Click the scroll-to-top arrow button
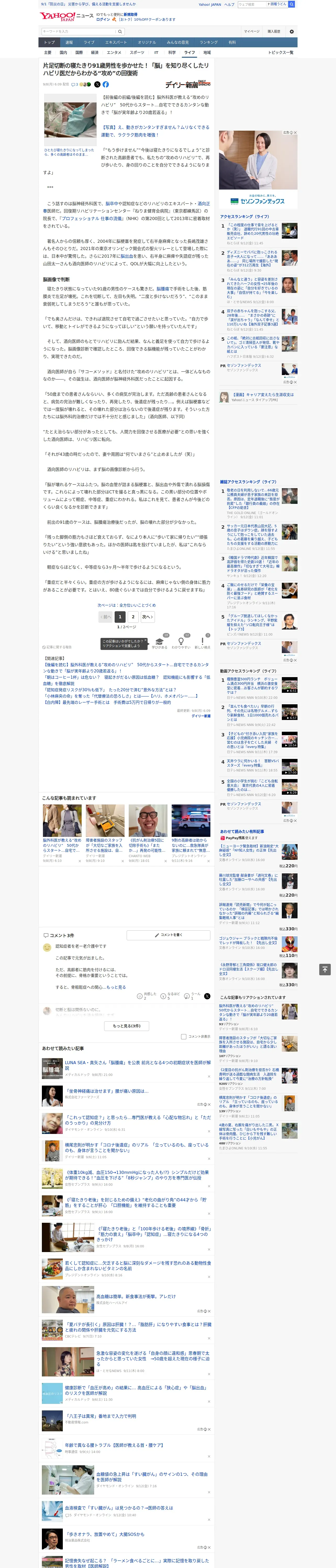This screenshot has width=336, height=1568. coord(325,970)
